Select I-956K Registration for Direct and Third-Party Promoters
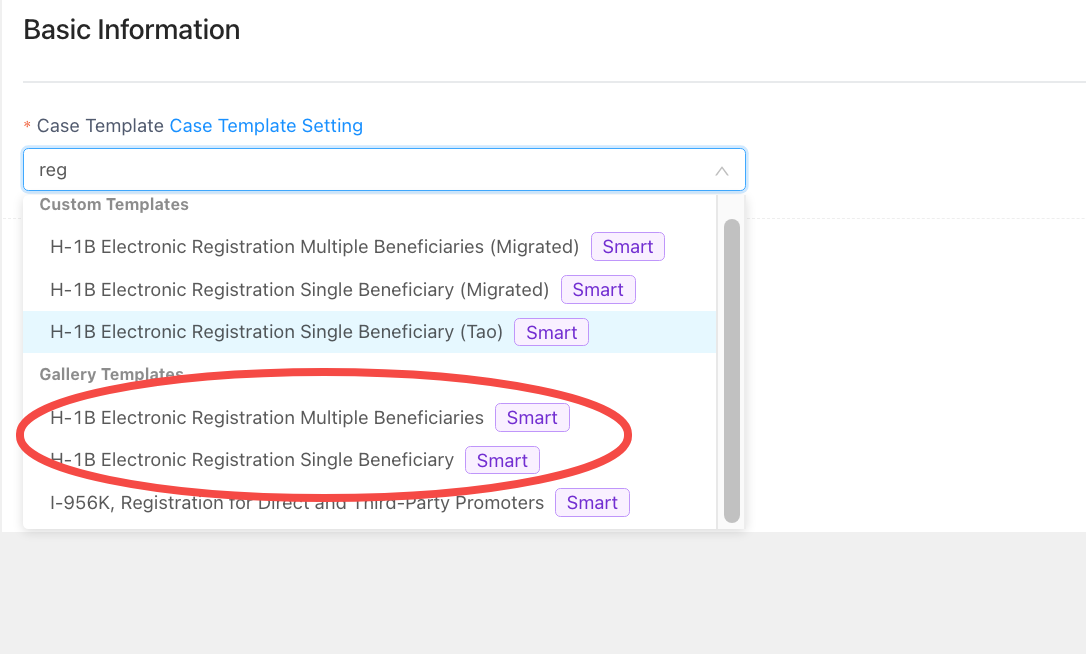This screenshot has width=1086, height=654. coord(297,503)
